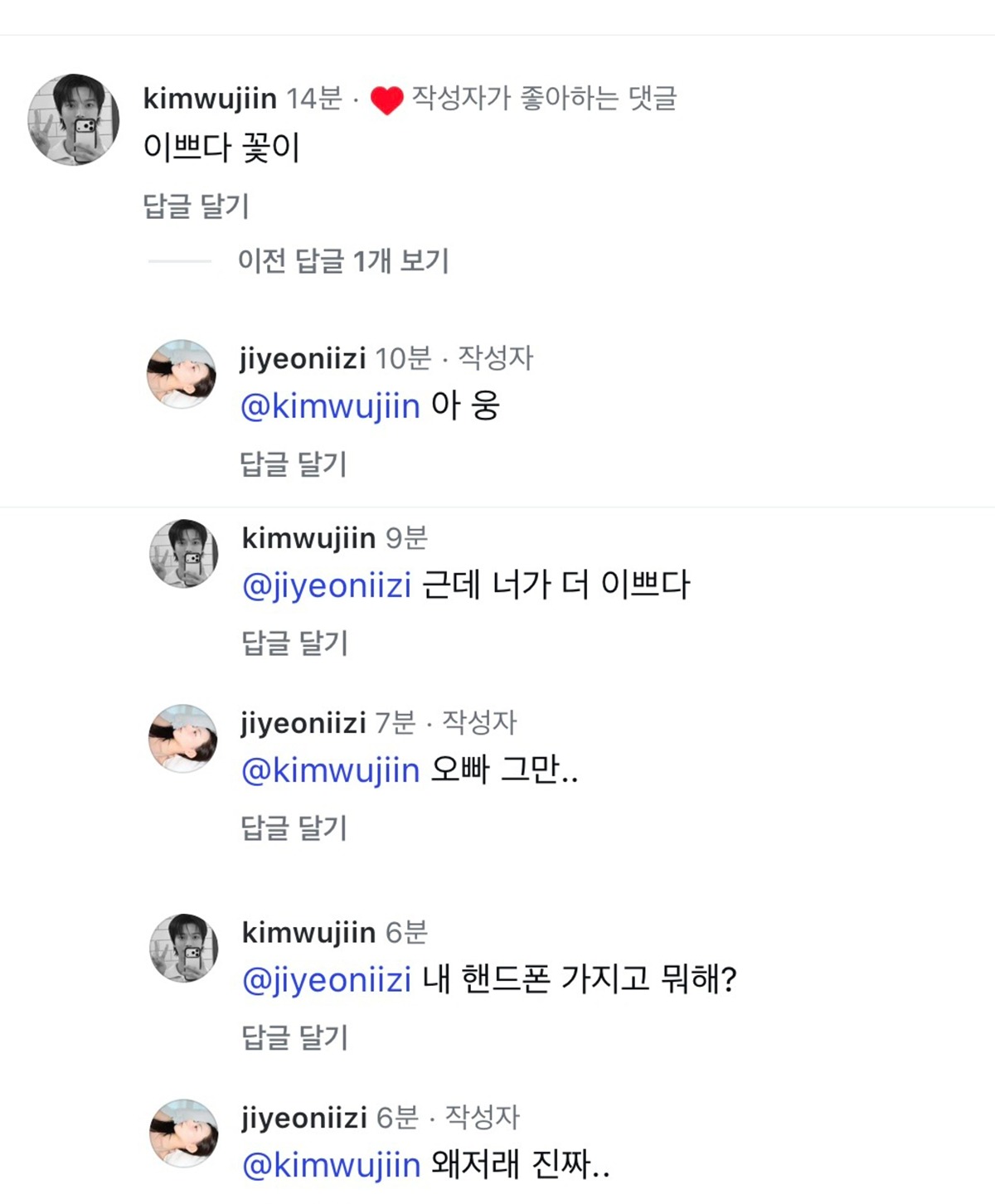The image size is (995, 1204).
Task: Open jiyeoniizi's avatar beside '아 웅' reply
Action: click(x=182, y=374)
